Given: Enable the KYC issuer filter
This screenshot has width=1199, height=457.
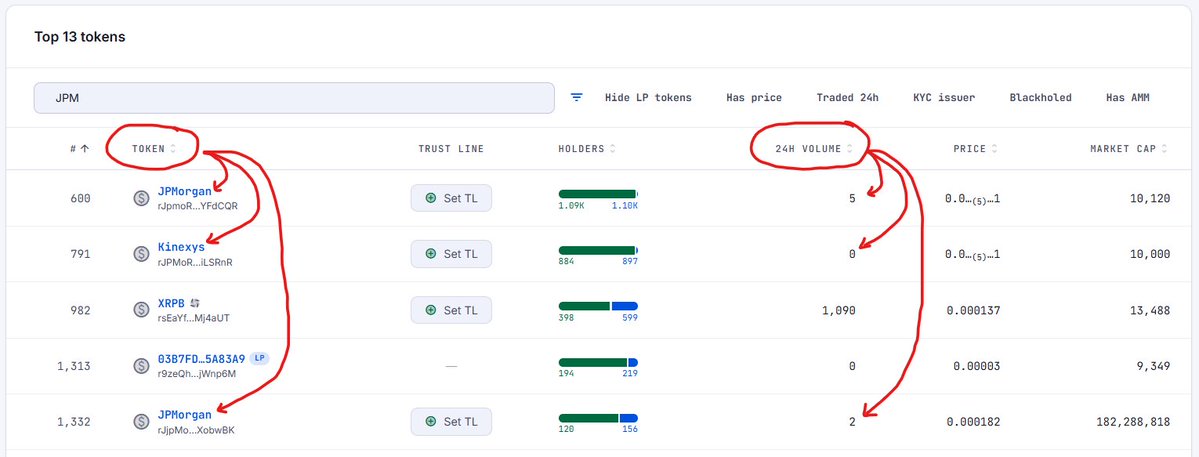Looking at the screenshot, I should coord(944,97).
